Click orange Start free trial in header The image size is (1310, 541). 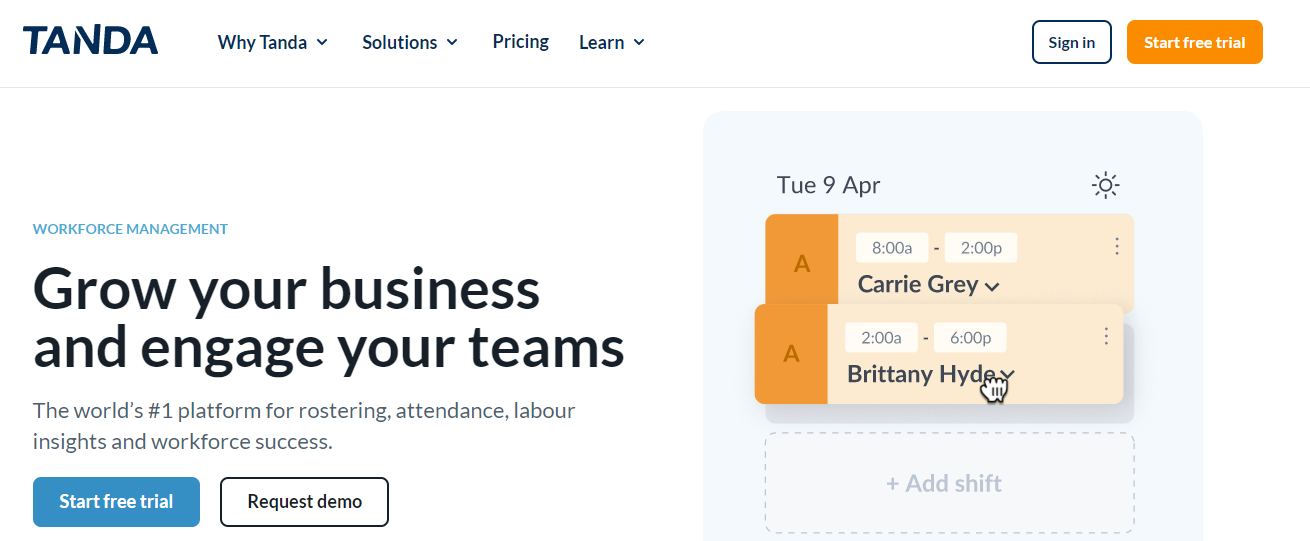(1195, 42)
